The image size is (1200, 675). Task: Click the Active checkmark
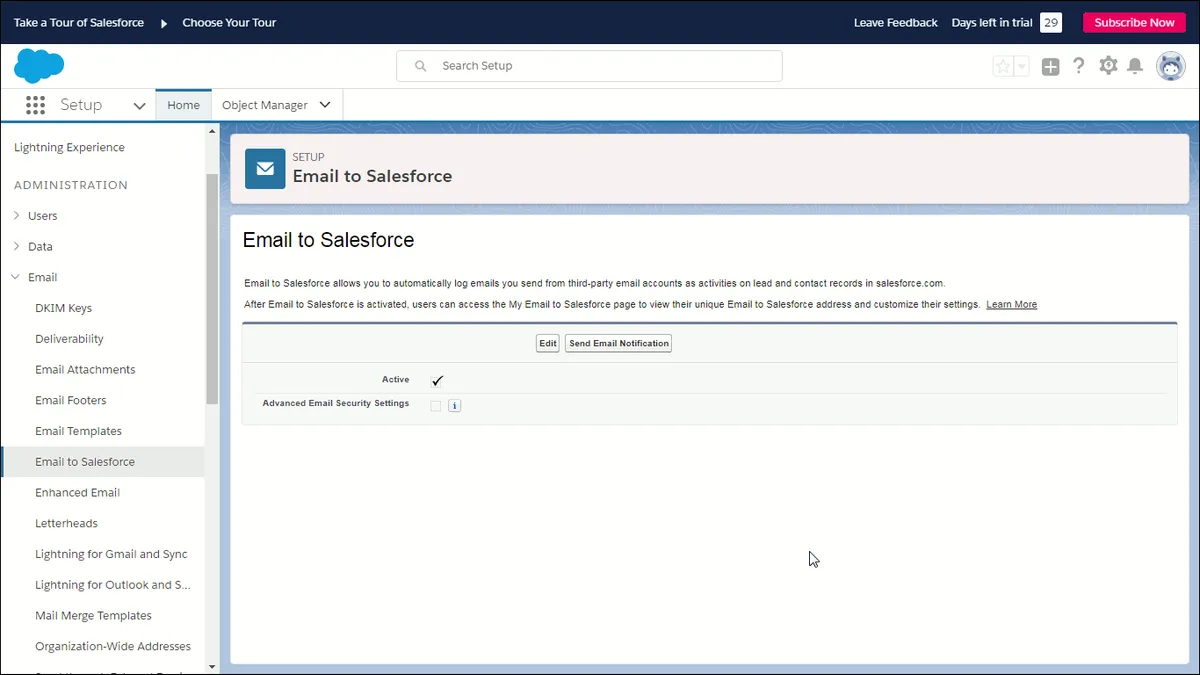[437, 381]
